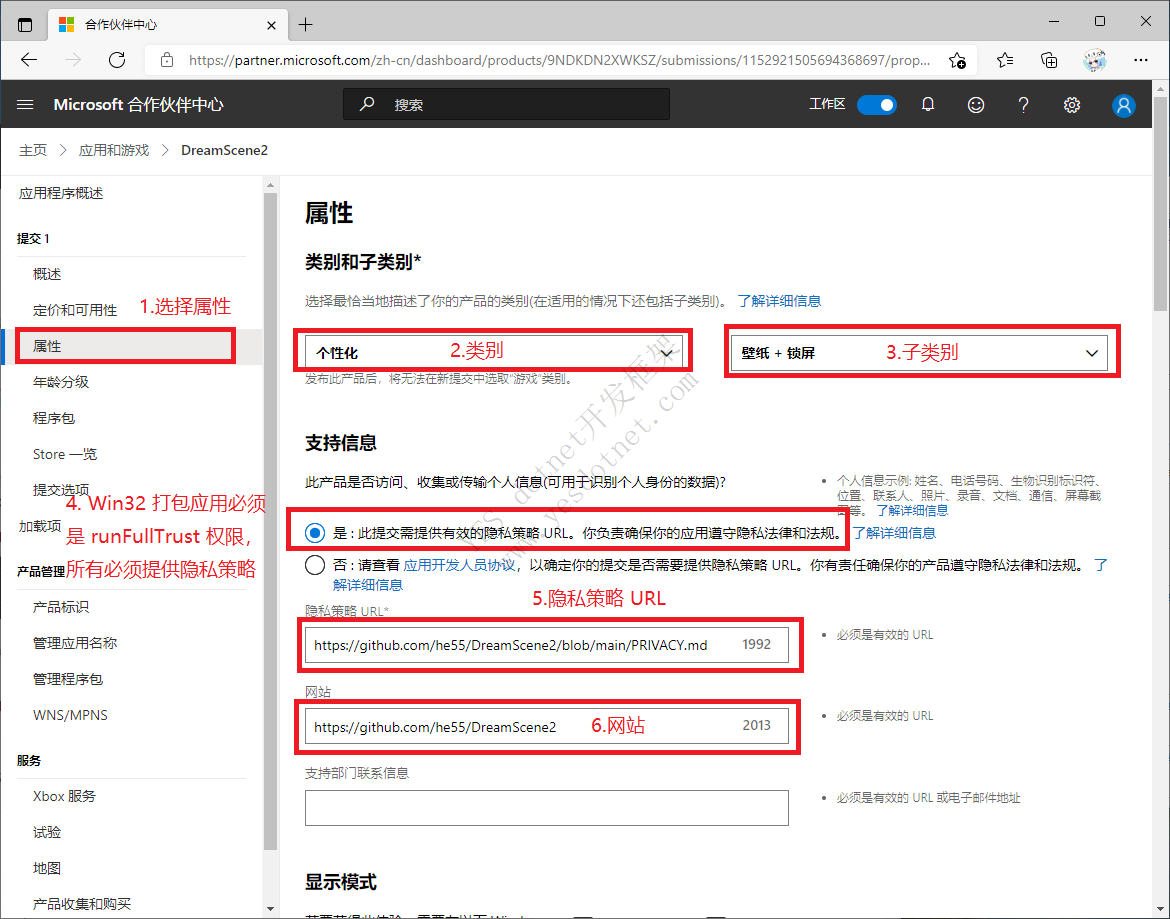Screen dimensions: 1170x919
Task: Open 产品标识 page
Action: tap(60, 607)
